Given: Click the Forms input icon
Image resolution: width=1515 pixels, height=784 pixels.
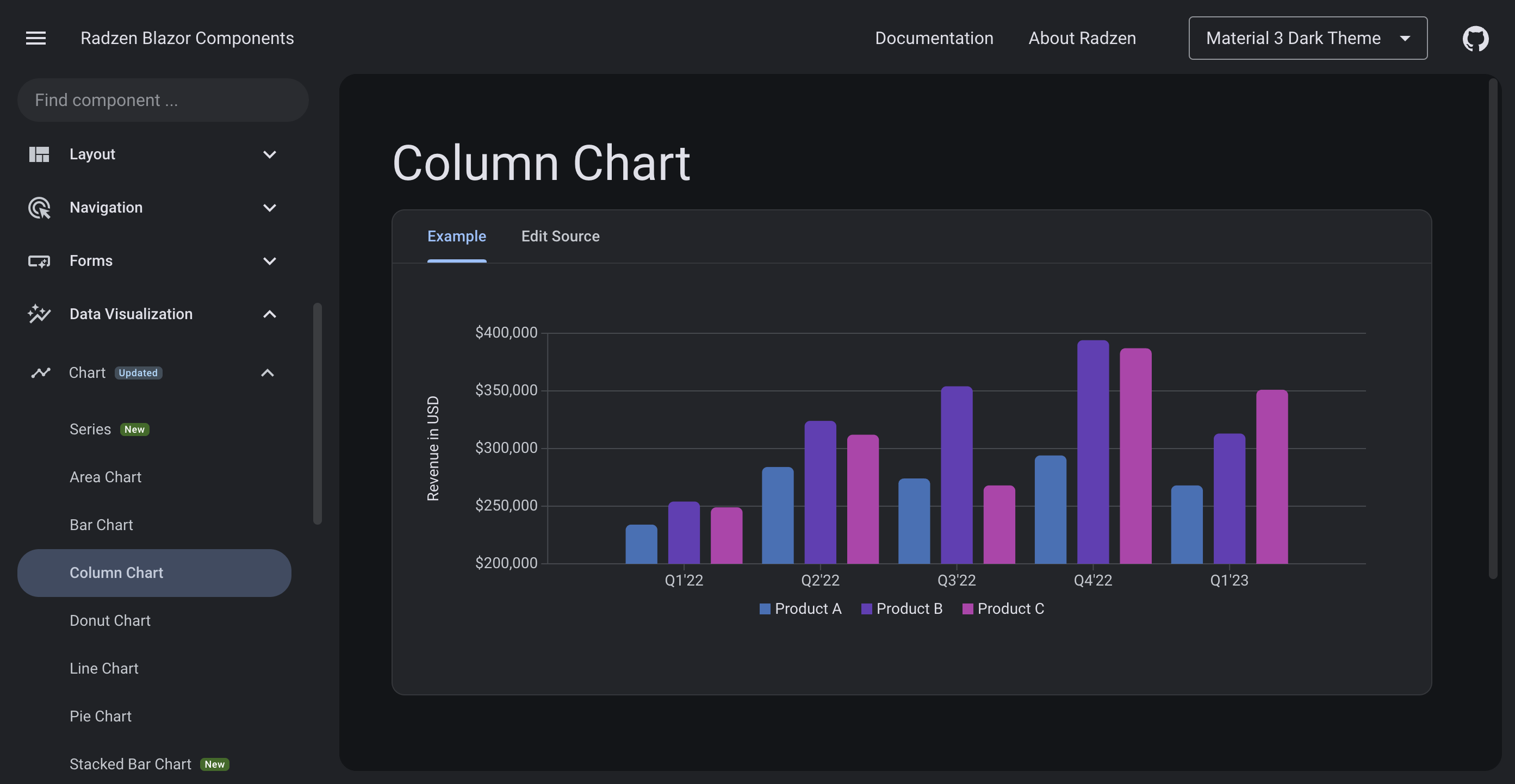Looking at the screenshot, I should pyautogui.click(x=39, y=261).
